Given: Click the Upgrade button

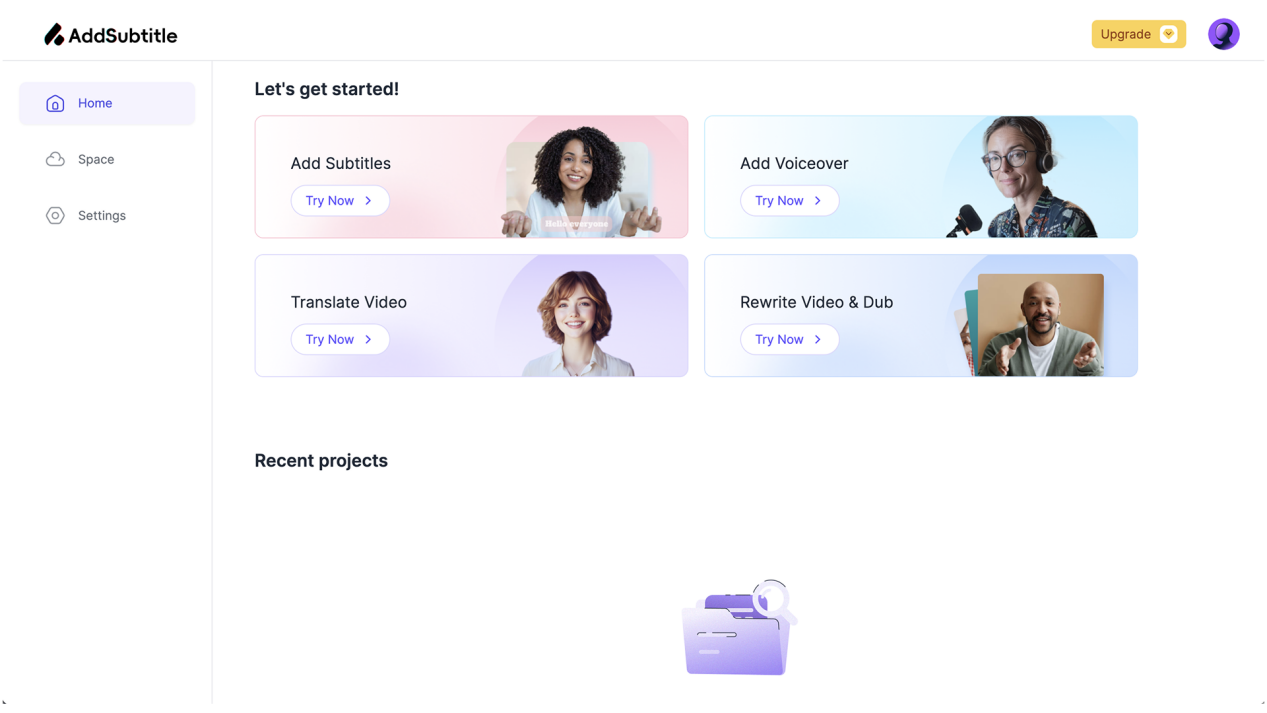Looking at the screenshot, I should 1138,34.
